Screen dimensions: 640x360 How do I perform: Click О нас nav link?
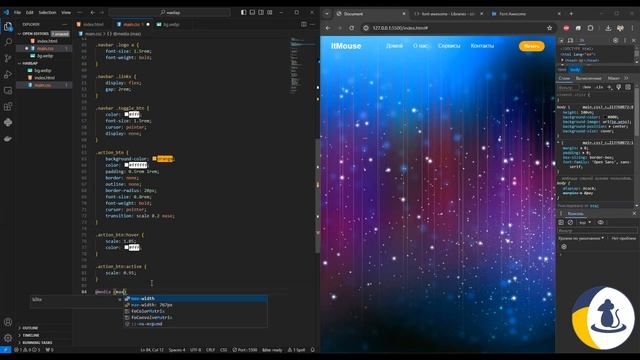[x=420, y=46]
